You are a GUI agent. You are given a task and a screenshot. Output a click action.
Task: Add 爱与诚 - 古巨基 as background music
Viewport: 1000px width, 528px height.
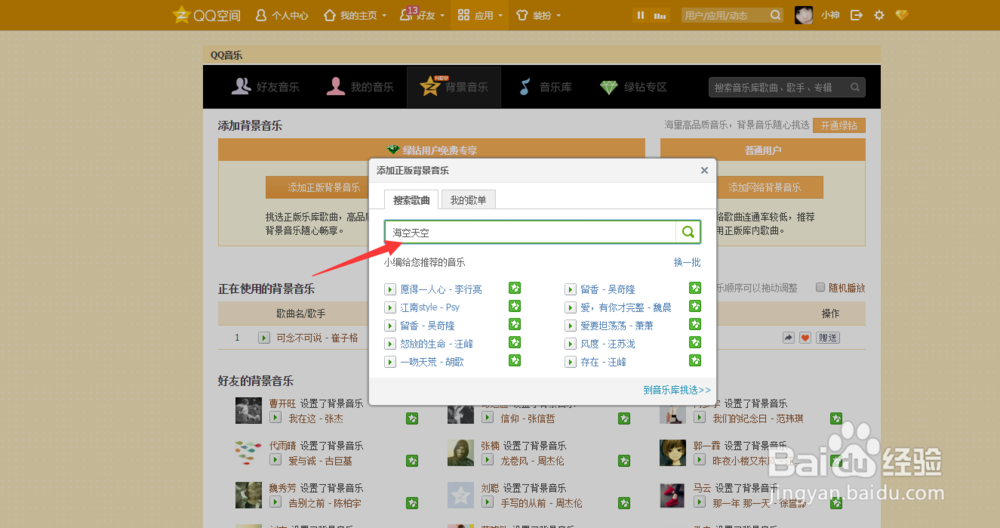pos(412,460)
